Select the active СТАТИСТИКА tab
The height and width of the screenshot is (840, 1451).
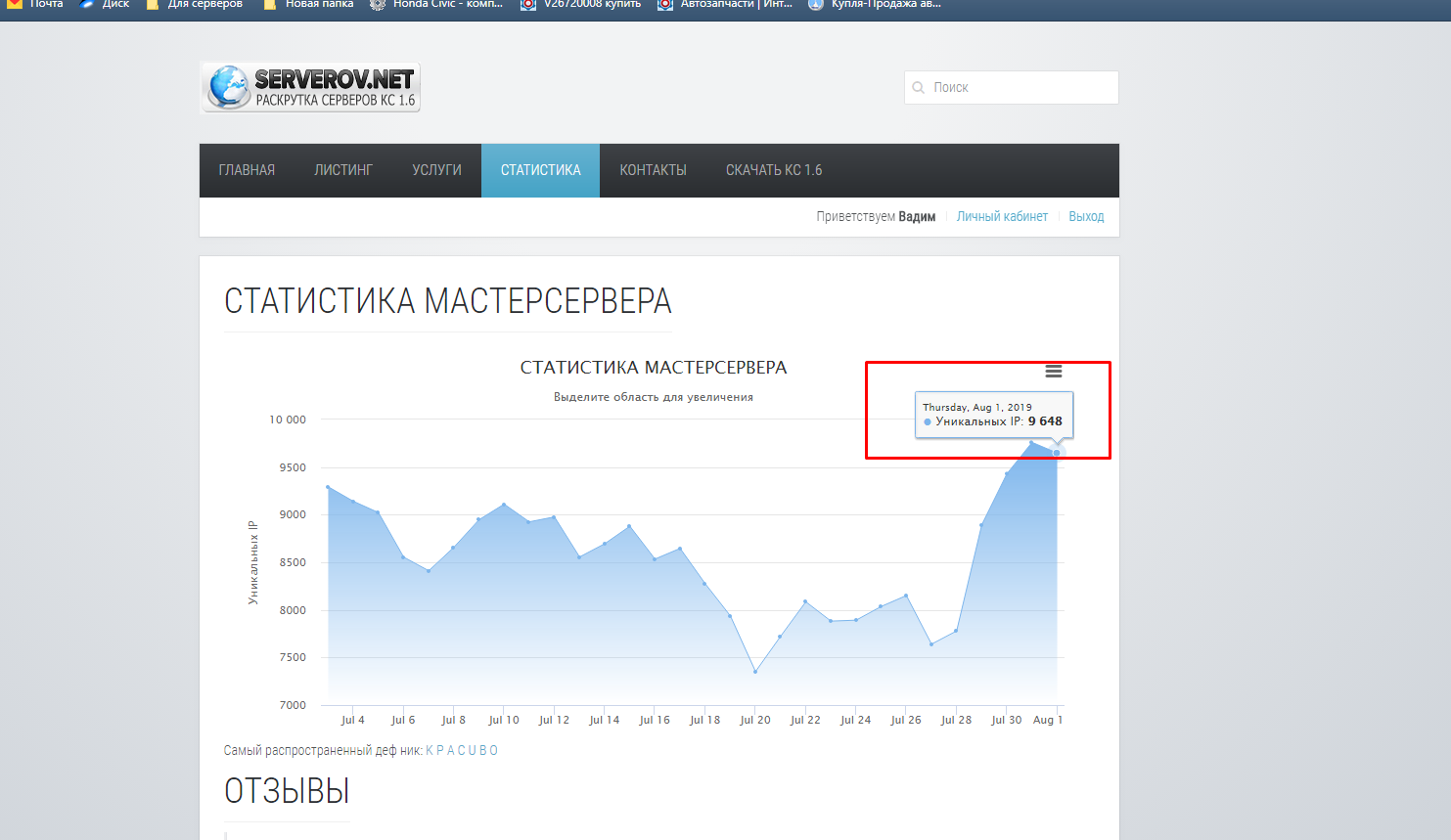540,170
